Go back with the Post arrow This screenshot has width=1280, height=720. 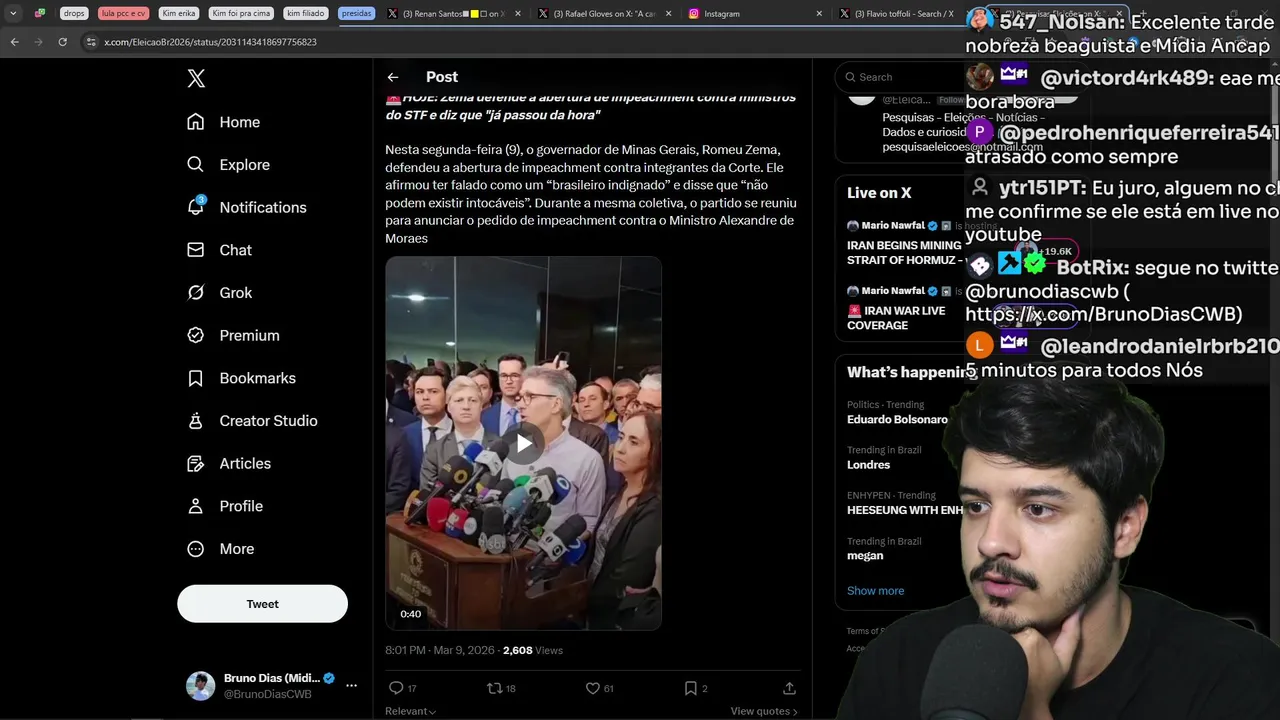tap(393, 77)
